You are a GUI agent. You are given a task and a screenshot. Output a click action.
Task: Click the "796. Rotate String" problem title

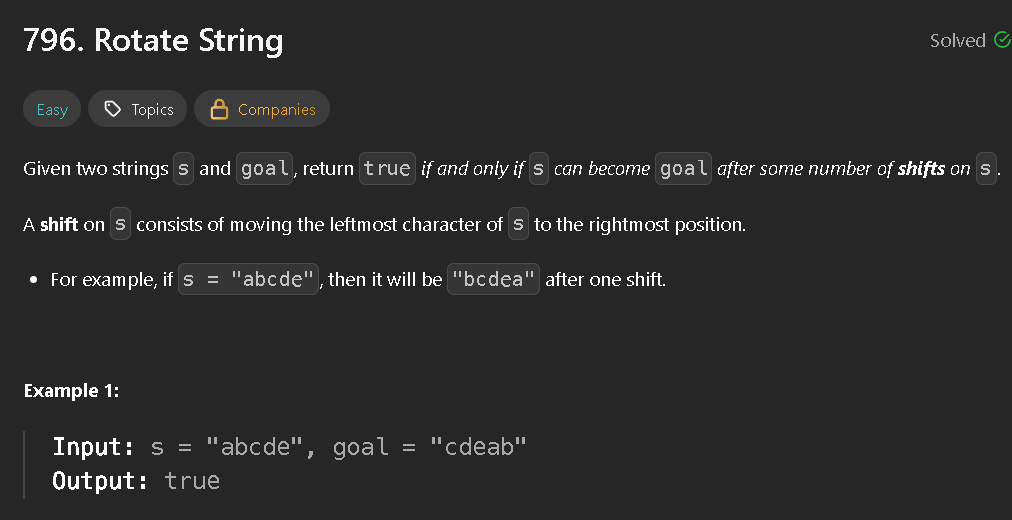153,41
